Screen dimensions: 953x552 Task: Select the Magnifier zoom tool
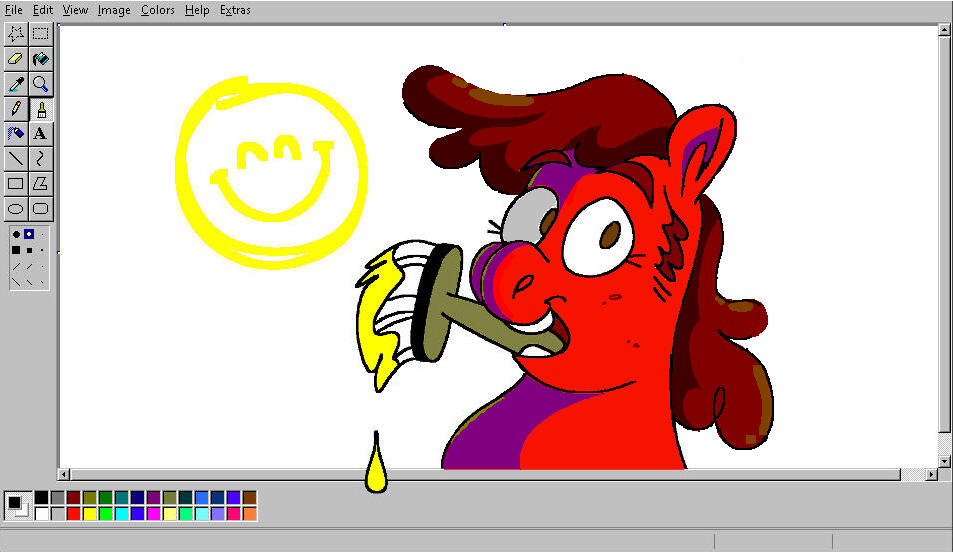[41, 83]
